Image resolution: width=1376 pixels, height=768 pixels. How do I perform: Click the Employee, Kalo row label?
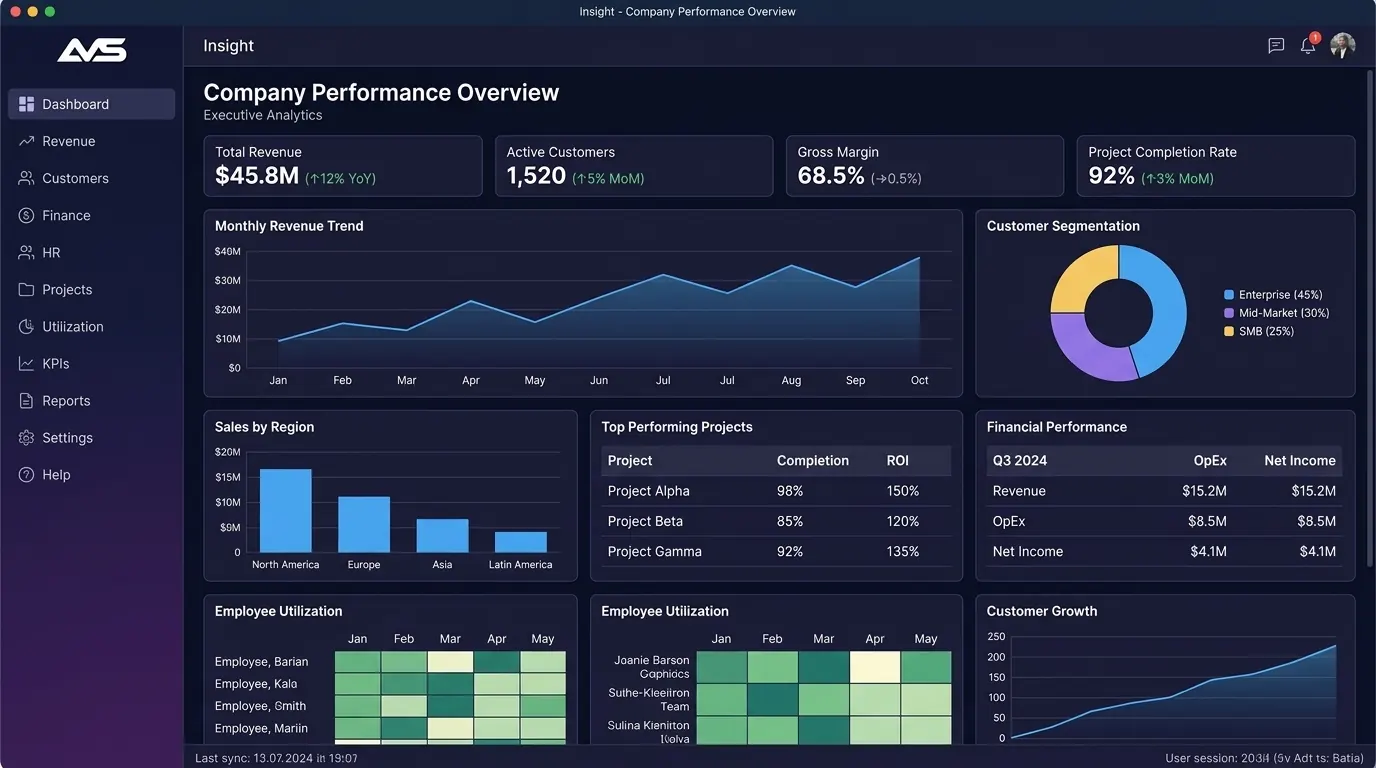pyautogui.click(x=256, y=684)
